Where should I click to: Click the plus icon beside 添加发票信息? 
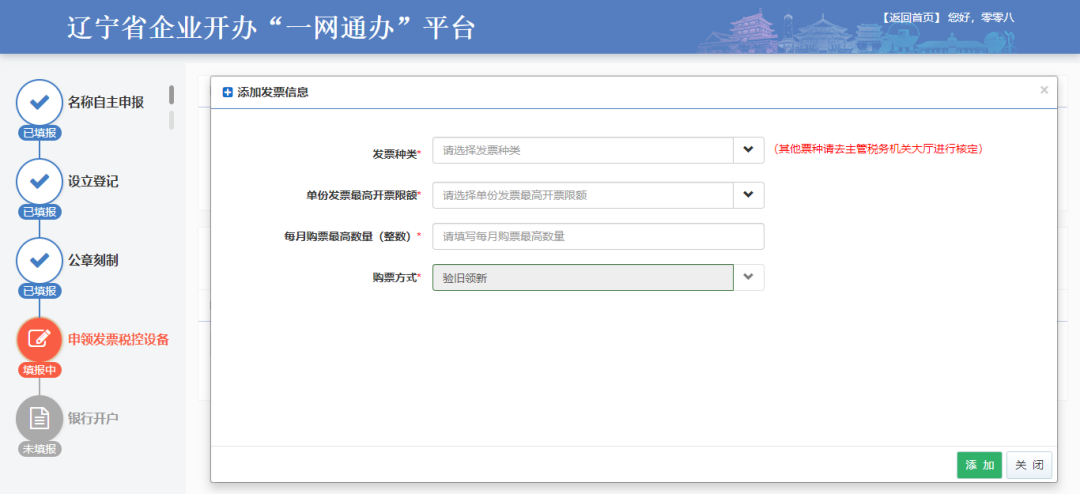point(228,92)
